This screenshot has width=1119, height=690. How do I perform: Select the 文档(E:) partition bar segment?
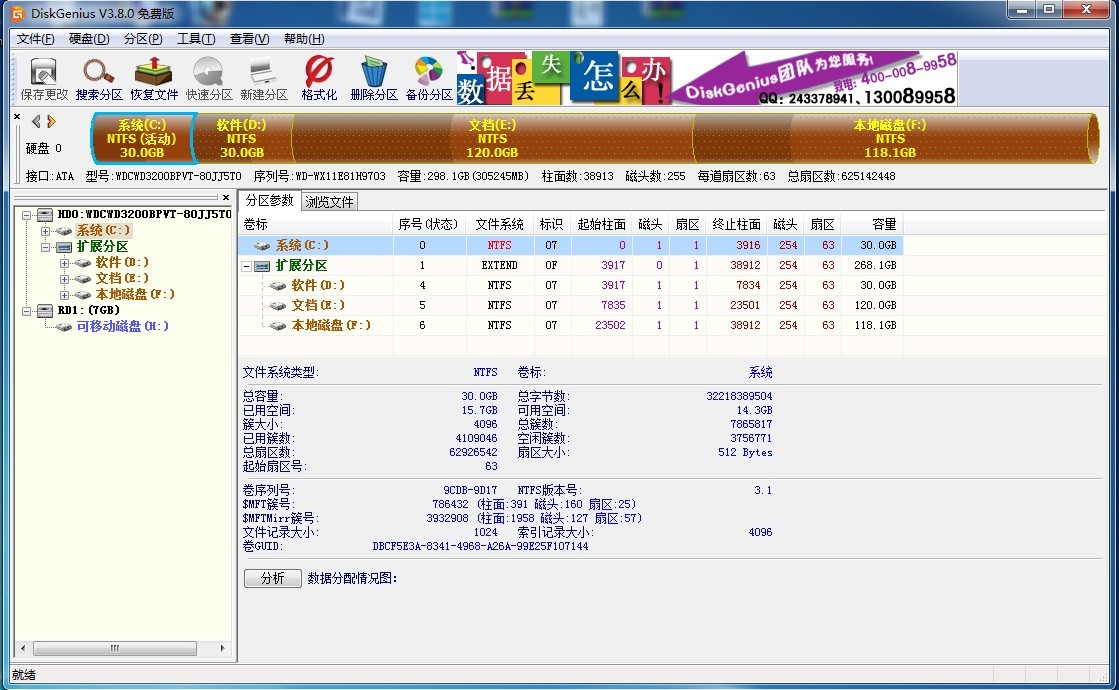(x=492, y=139)
